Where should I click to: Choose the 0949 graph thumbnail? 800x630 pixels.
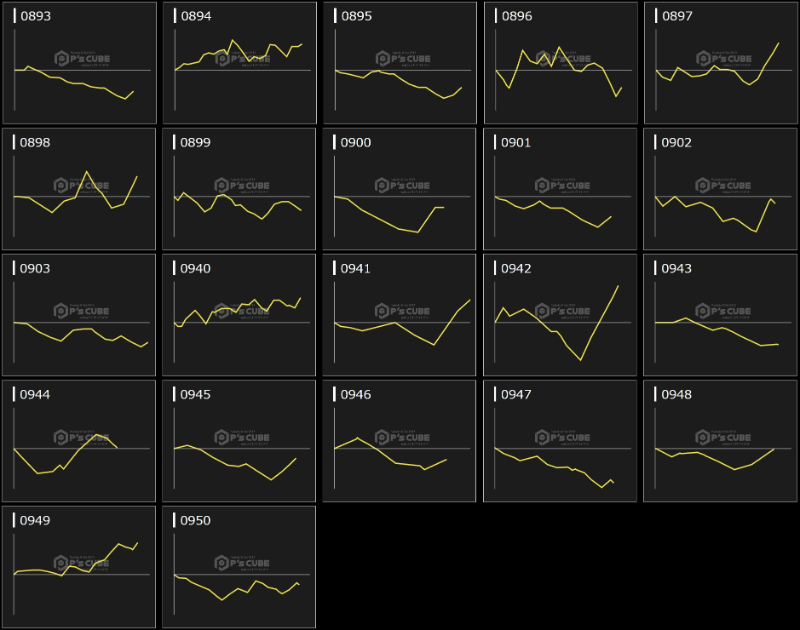(80, 567)
